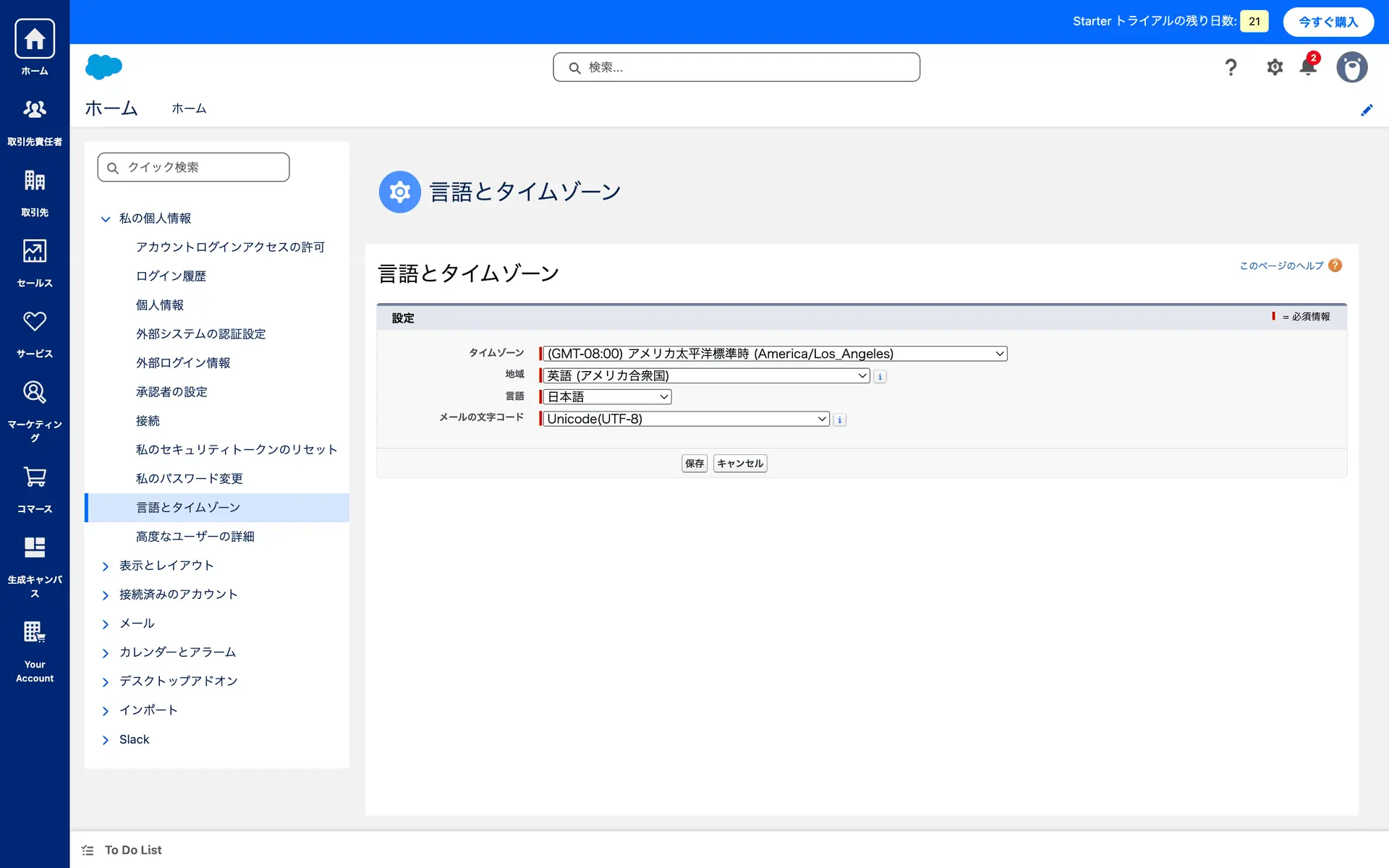Open the サービス heart icon

(34, 322)
